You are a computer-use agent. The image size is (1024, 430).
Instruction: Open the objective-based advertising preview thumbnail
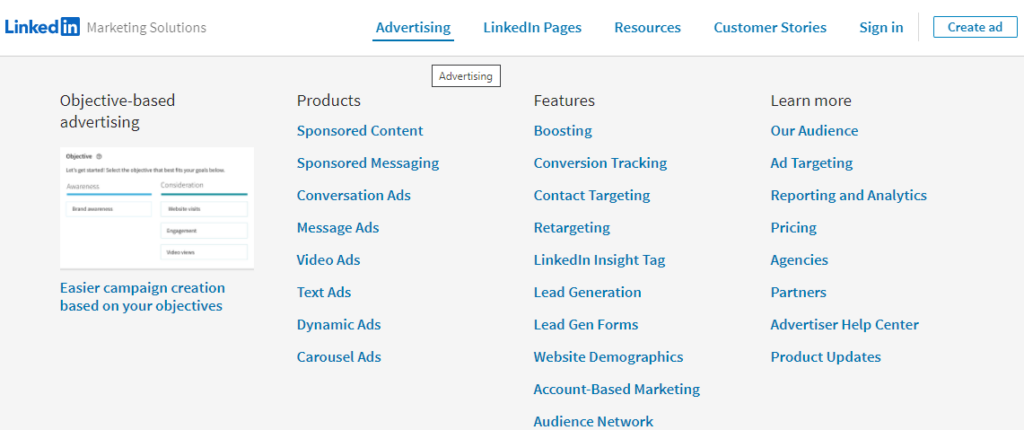[157, 208]
